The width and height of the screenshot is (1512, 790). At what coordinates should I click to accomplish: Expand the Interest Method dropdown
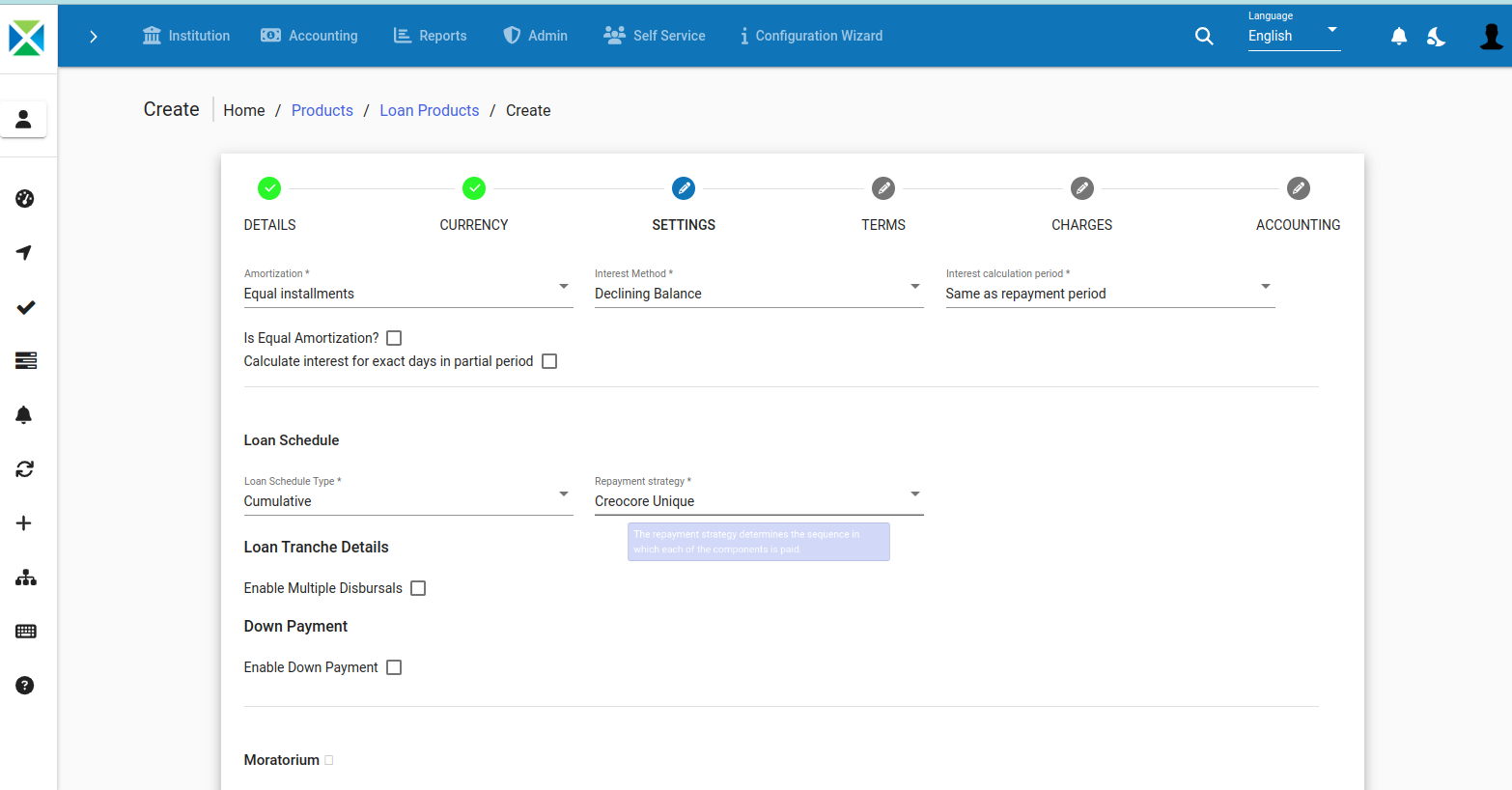coord(758,294)
